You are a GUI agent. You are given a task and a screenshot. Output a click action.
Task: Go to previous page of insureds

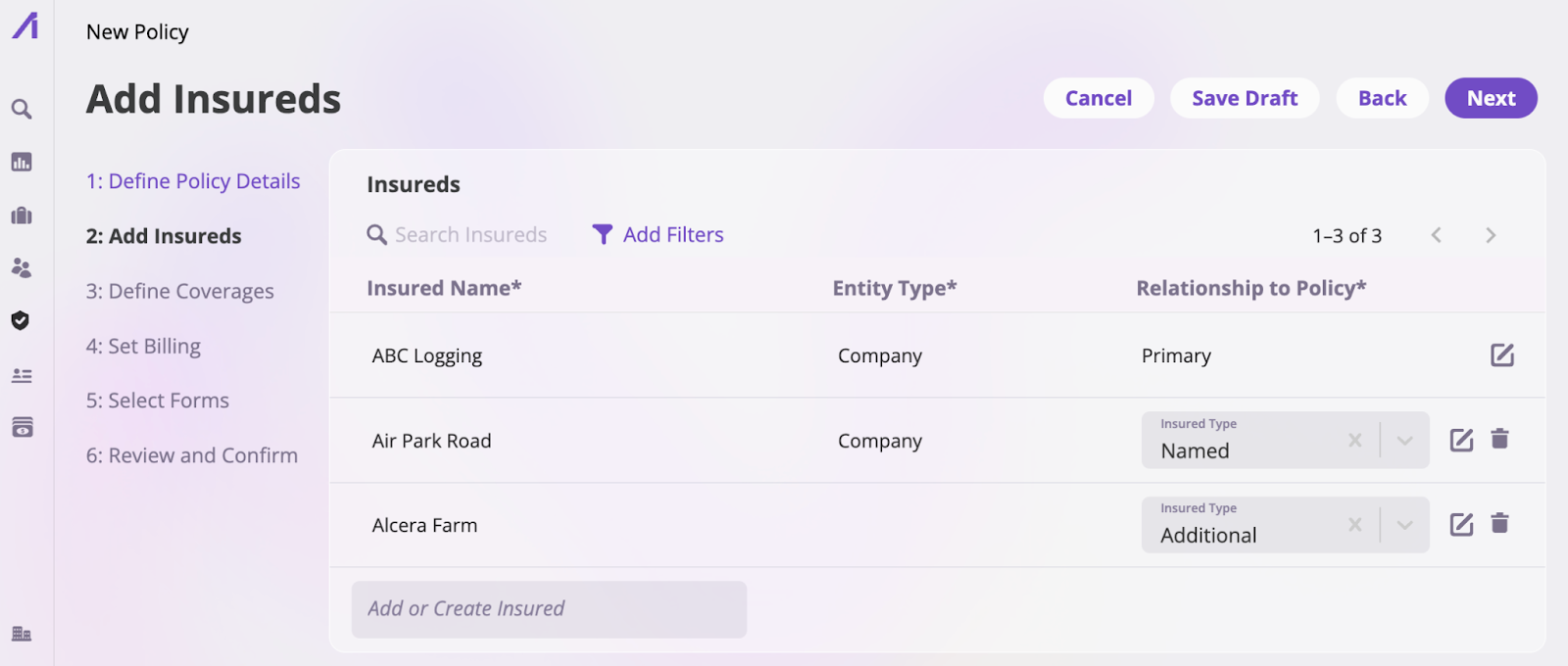coord(1436,235)
